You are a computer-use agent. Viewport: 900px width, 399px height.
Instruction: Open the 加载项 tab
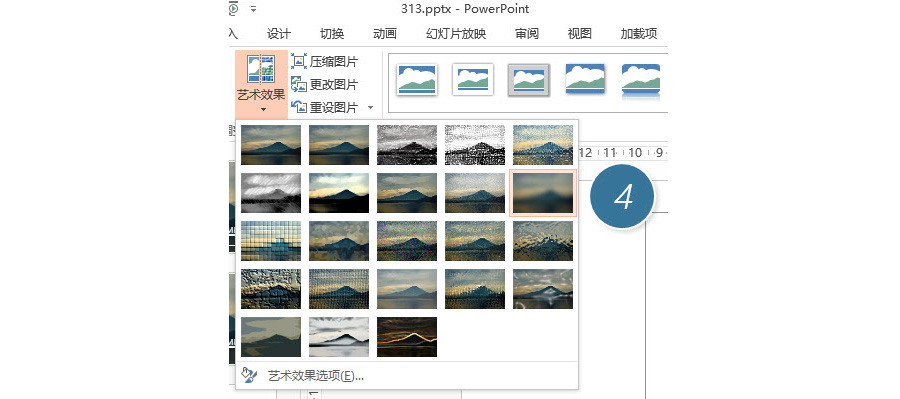(638, 34)
